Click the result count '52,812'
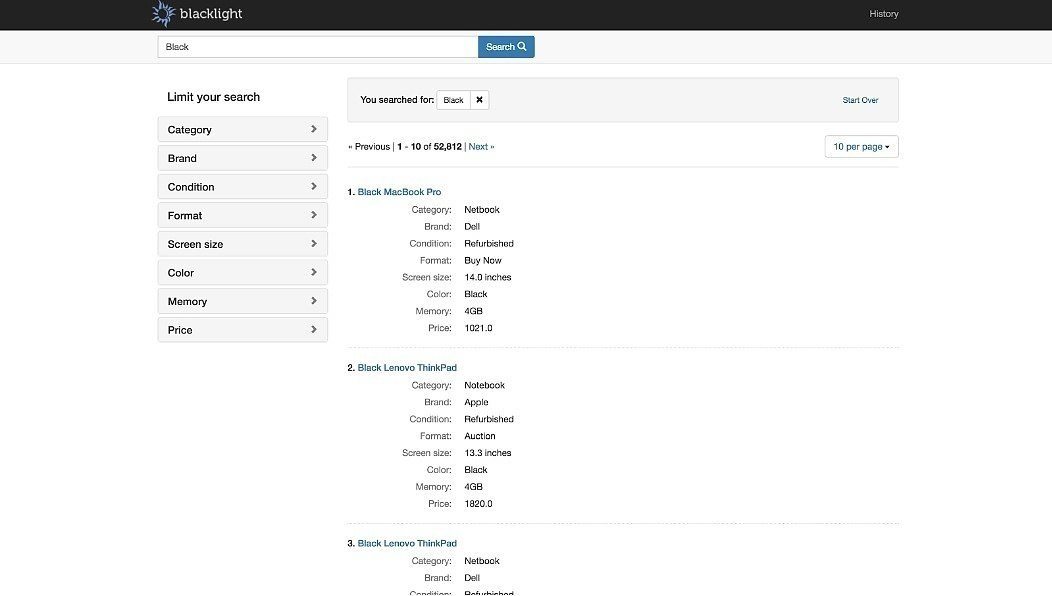 (x=448, y=146)
